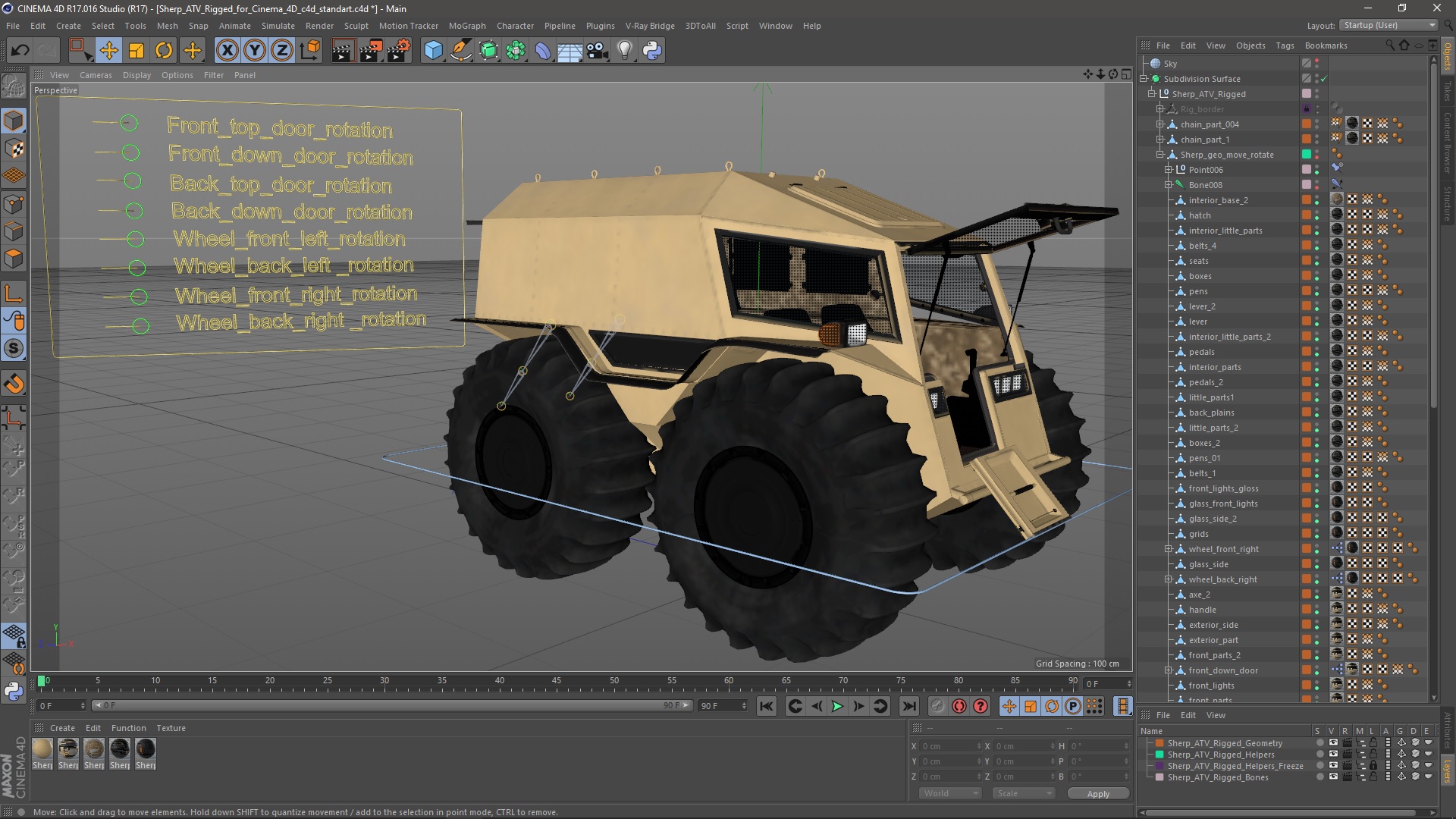Select the glass_front_lights object
The width and height of the screenshot is (1456, 819).
[x=1223, y=504]
